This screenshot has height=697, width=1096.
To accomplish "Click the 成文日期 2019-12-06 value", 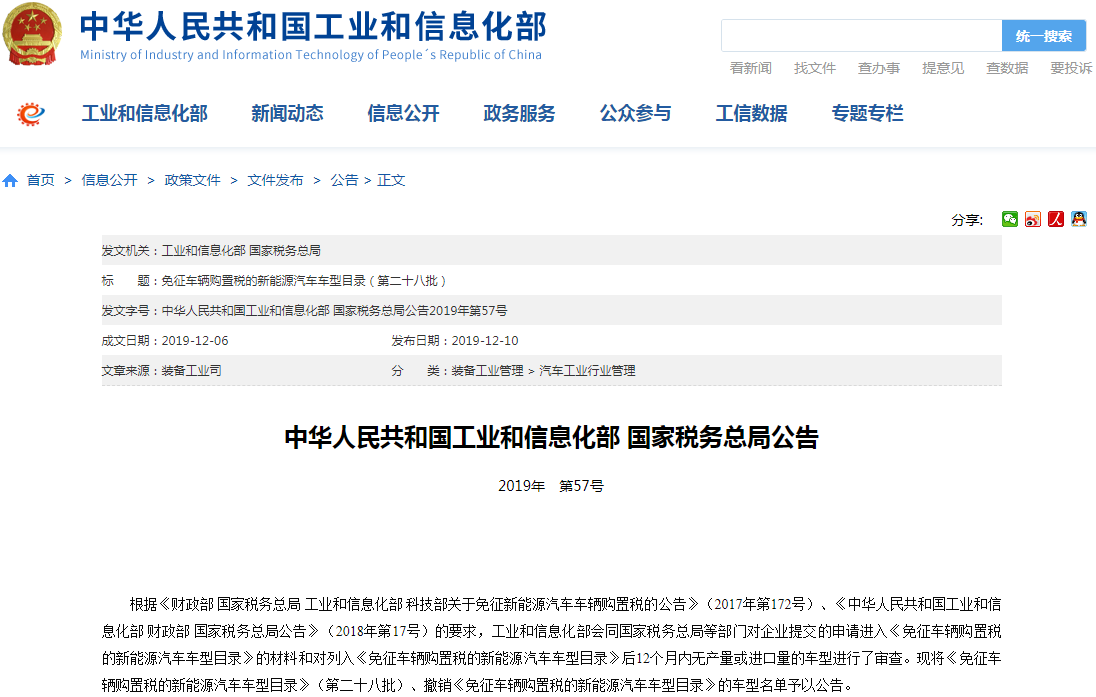I will point(194,340).
